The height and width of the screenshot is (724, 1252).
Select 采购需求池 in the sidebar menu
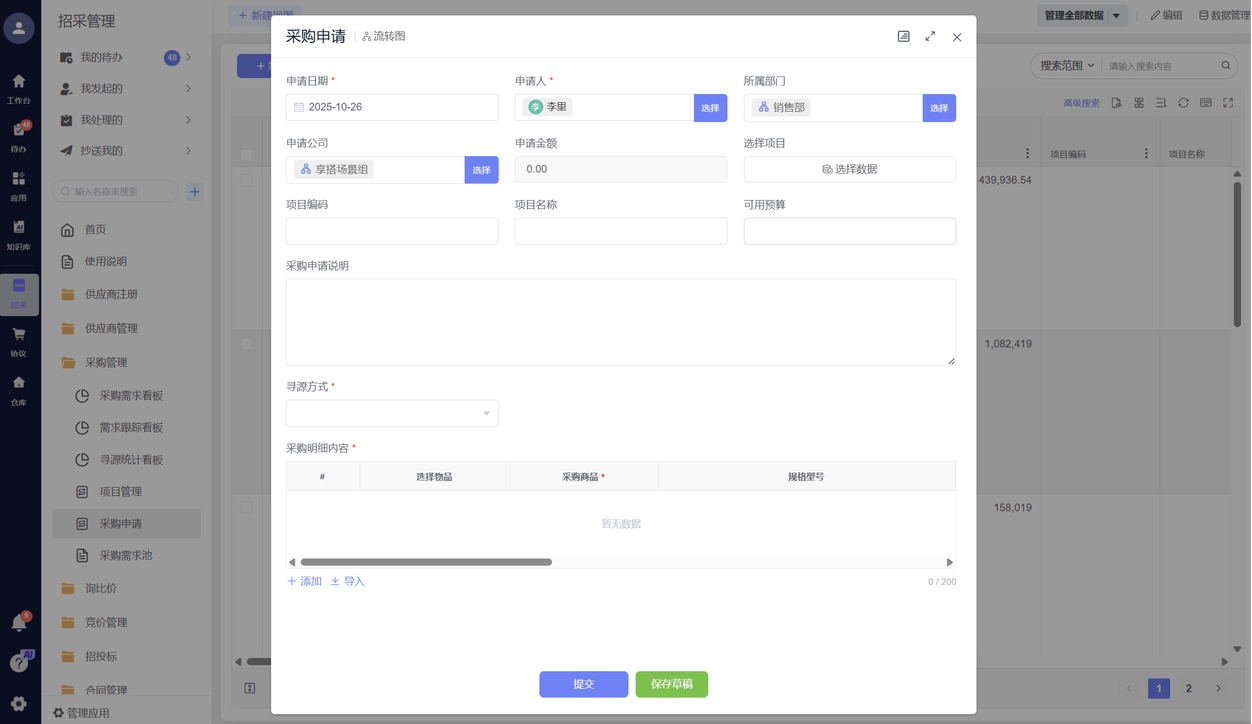[x=125, y=556]
